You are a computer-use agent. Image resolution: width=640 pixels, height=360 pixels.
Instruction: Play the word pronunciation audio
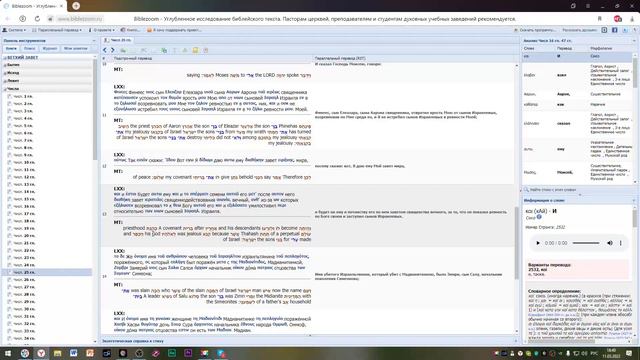pyautogui.click(x=538, y=243)
